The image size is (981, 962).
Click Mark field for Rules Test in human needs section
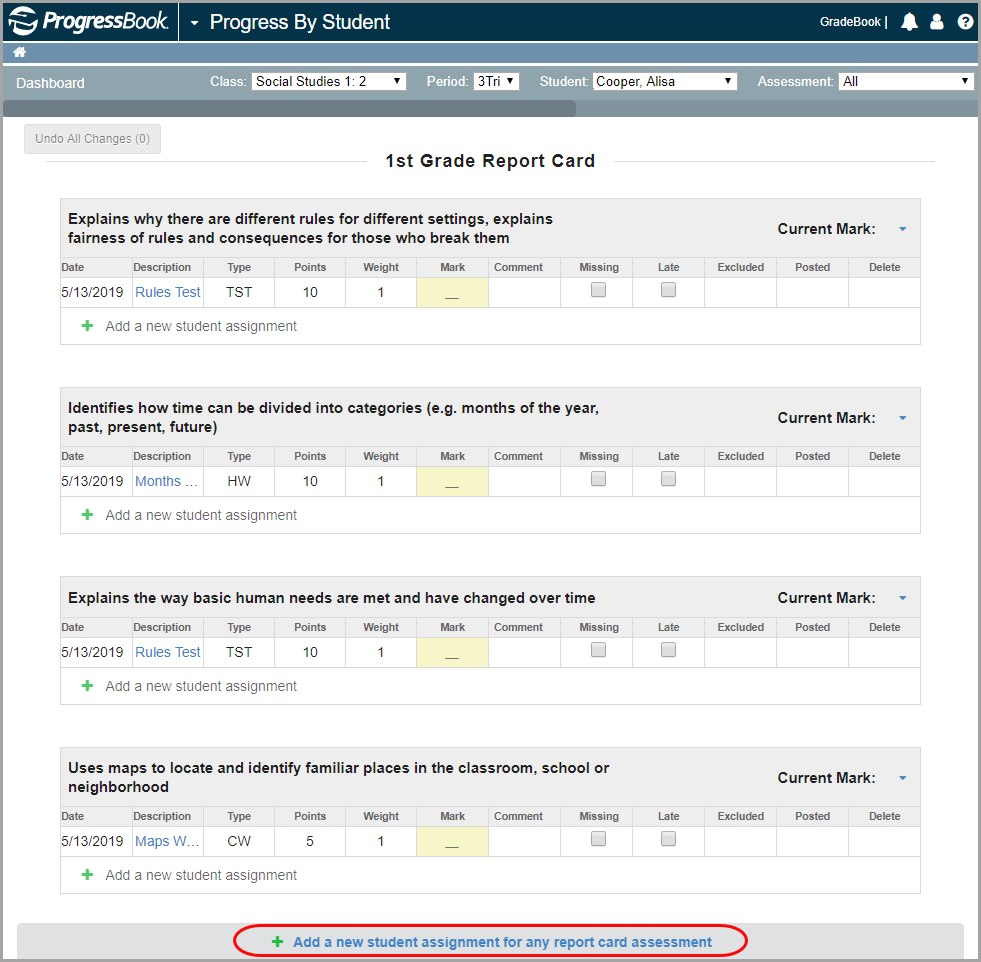(x=452, y=653)
